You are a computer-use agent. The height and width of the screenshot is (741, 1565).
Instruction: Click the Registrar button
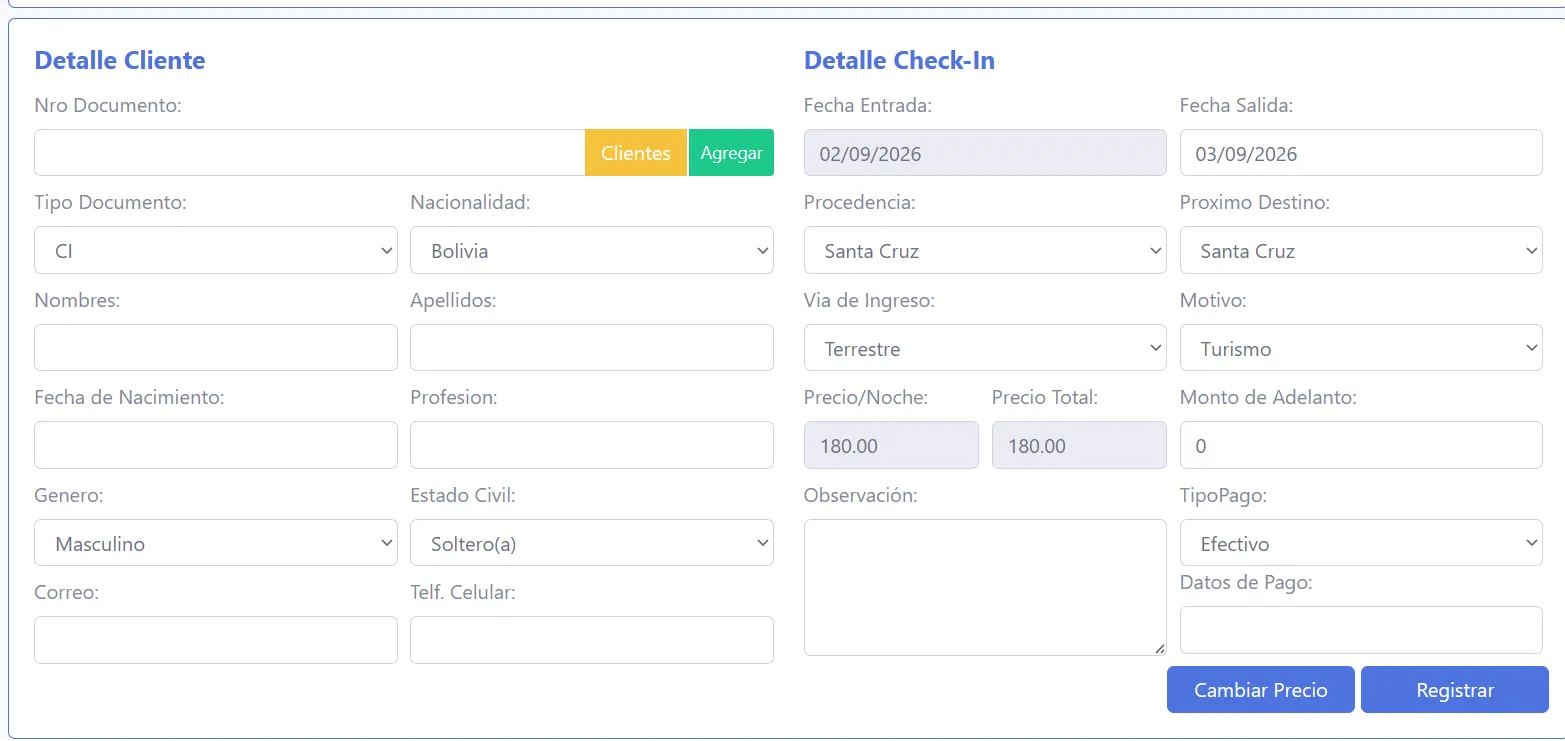(x=1455, y=690)
